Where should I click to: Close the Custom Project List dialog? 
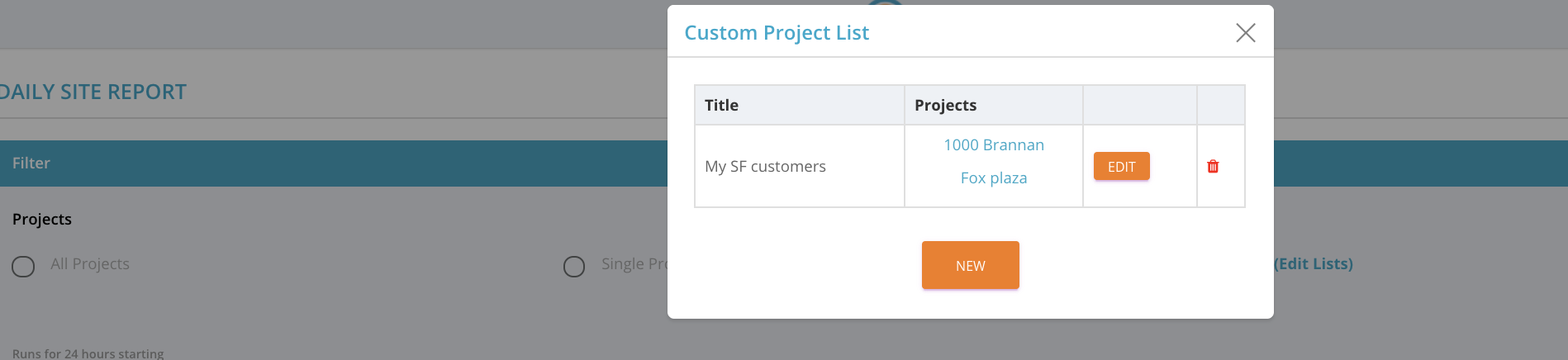(x=1245, y=33)
